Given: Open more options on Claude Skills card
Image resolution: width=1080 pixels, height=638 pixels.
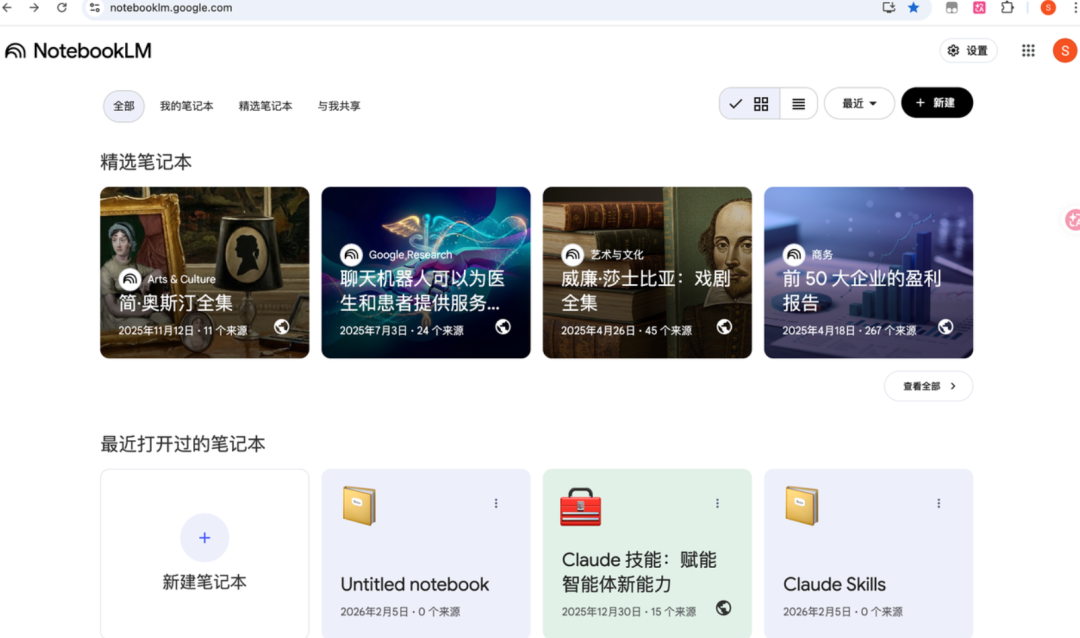Looking at the screenshot, I should pos(938,503).
